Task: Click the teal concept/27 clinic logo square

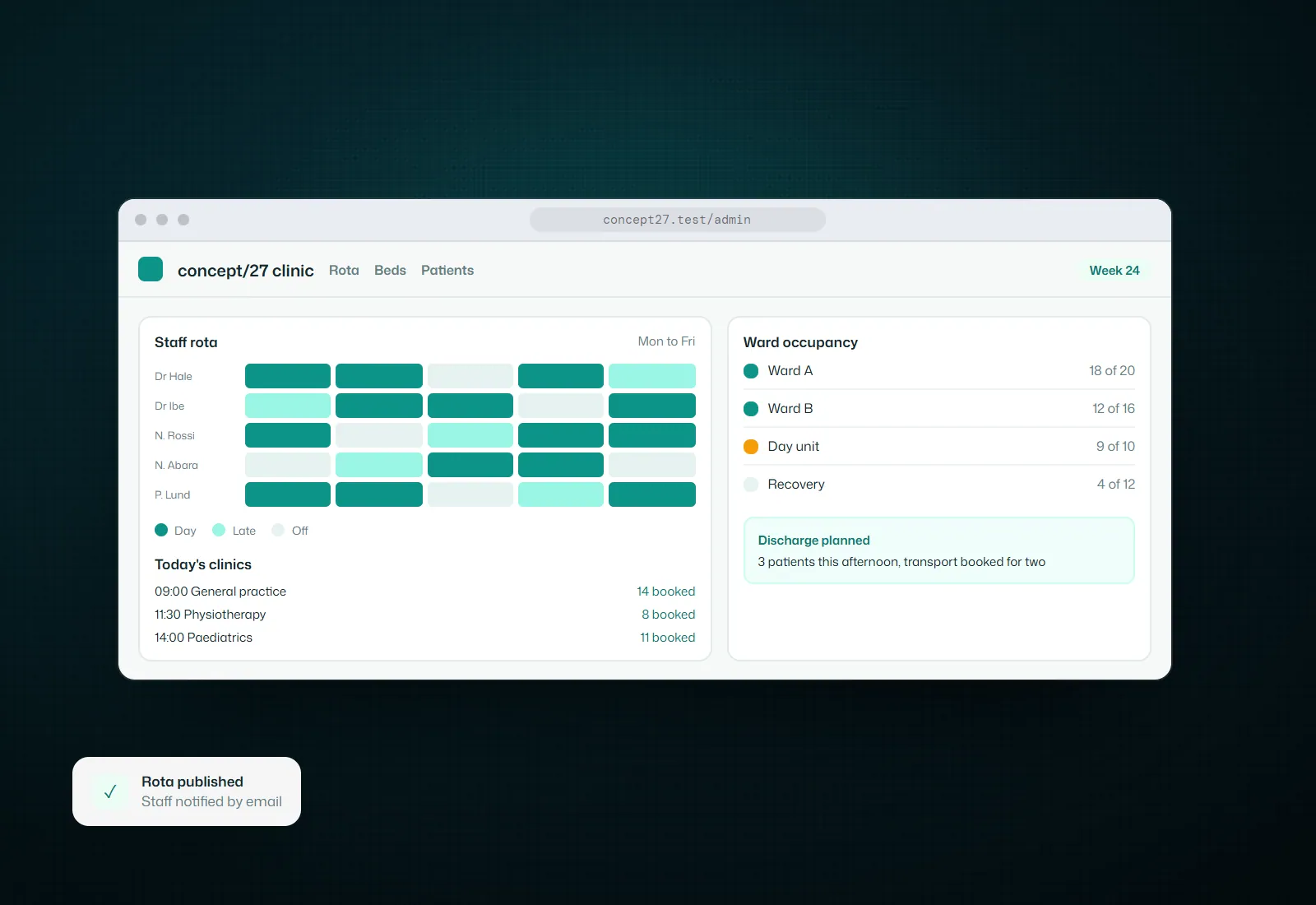Action: point(151,269)
